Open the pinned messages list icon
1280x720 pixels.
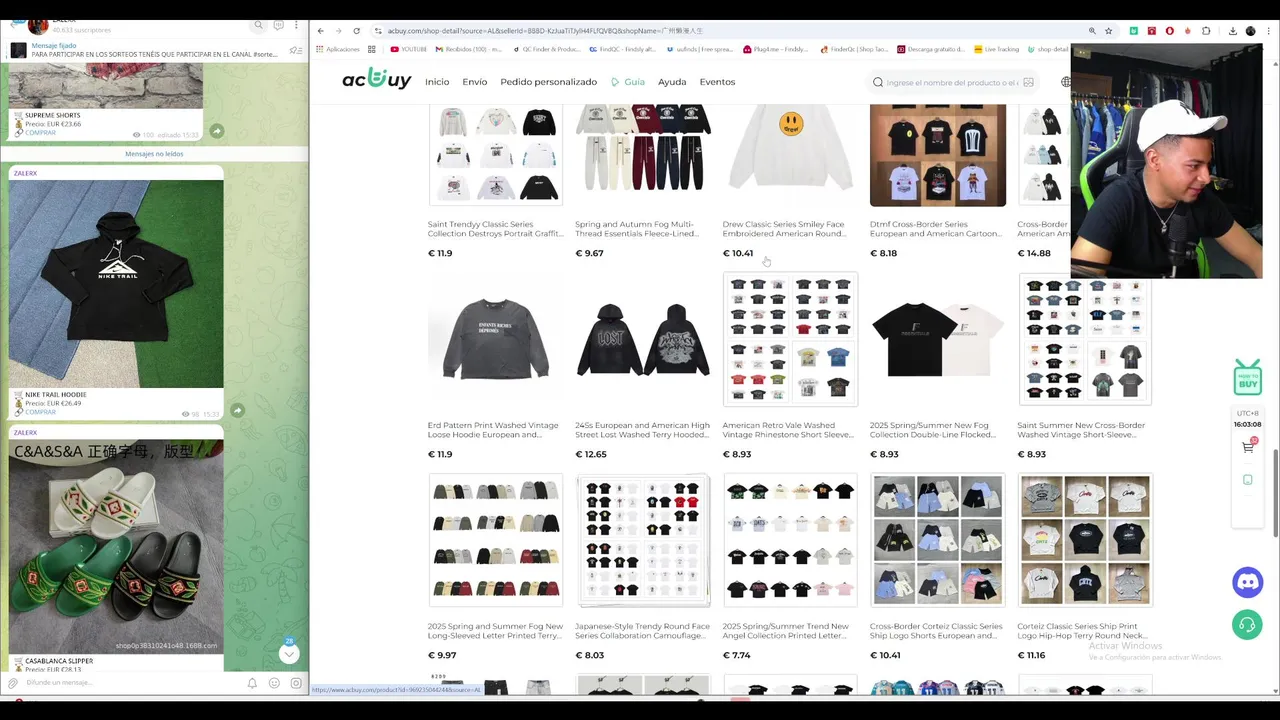coord(295,50)
